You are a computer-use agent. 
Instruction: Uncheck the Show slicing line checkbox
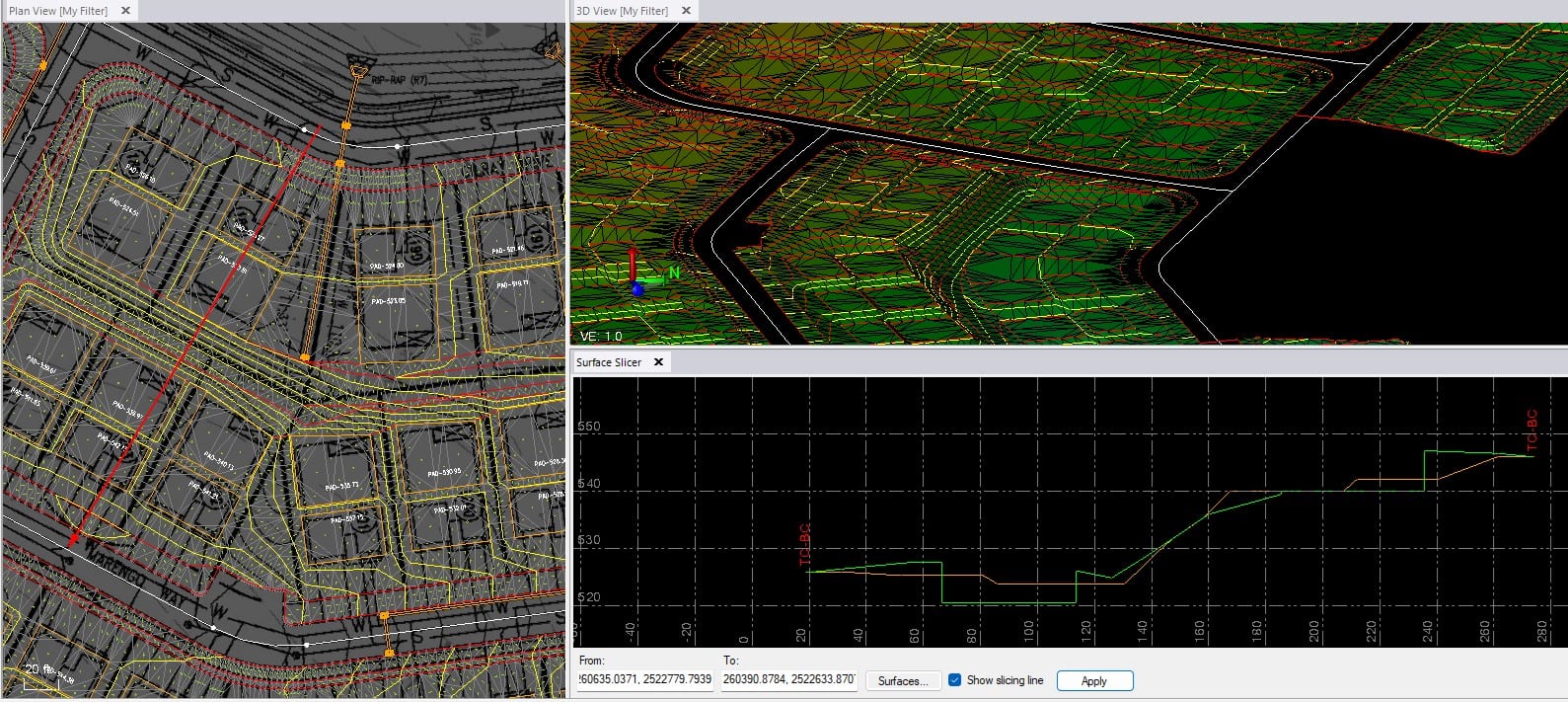(x=954, y=680)
